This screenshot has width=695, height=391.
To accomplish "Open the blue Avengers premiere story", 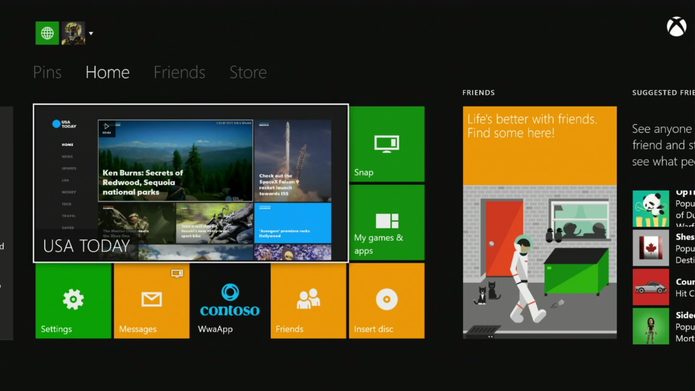I will [293, 223].
